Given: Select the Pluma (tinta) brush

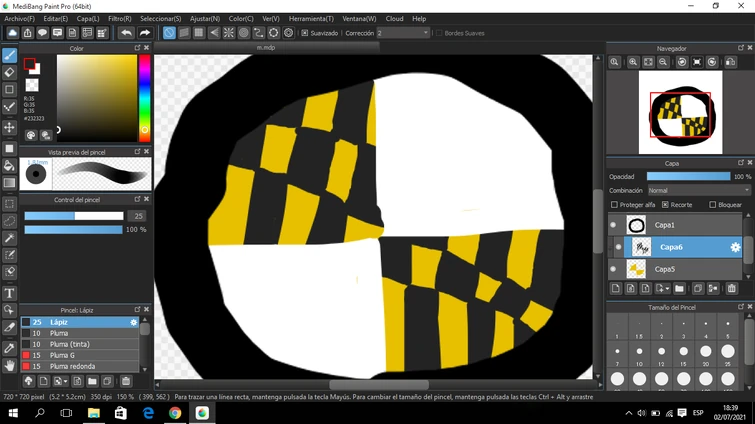Looking at the screenshot, I should pyautogui.click(x=70, y=344).
